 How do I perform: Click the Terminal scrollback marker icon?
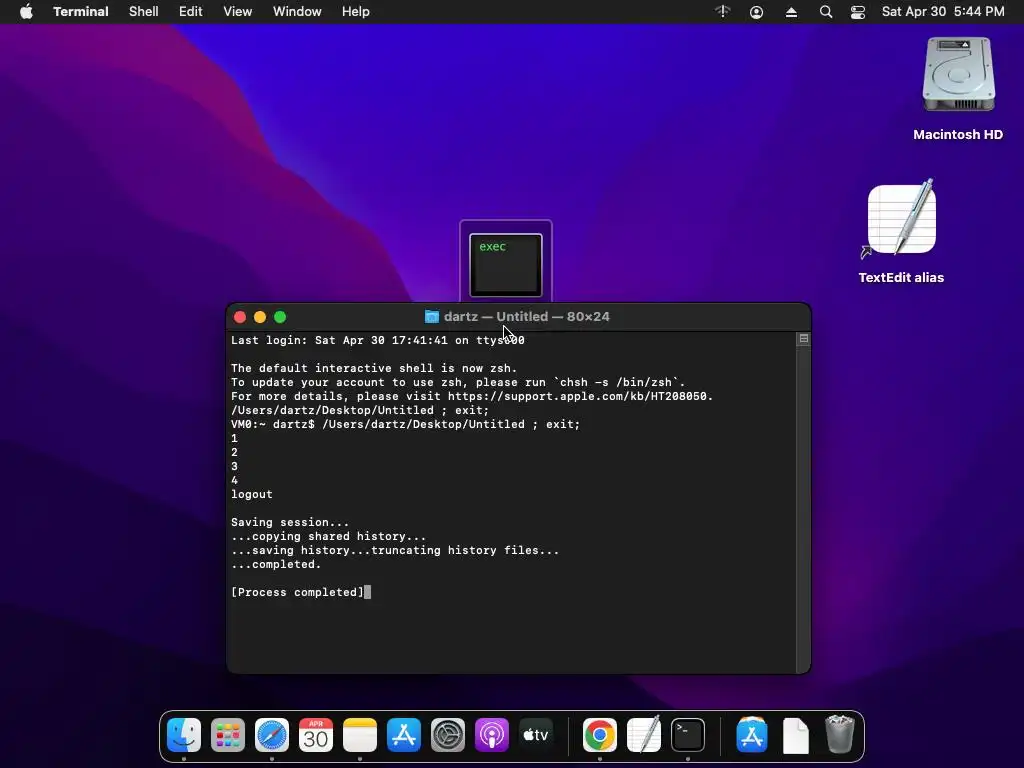tap(804, 338)
